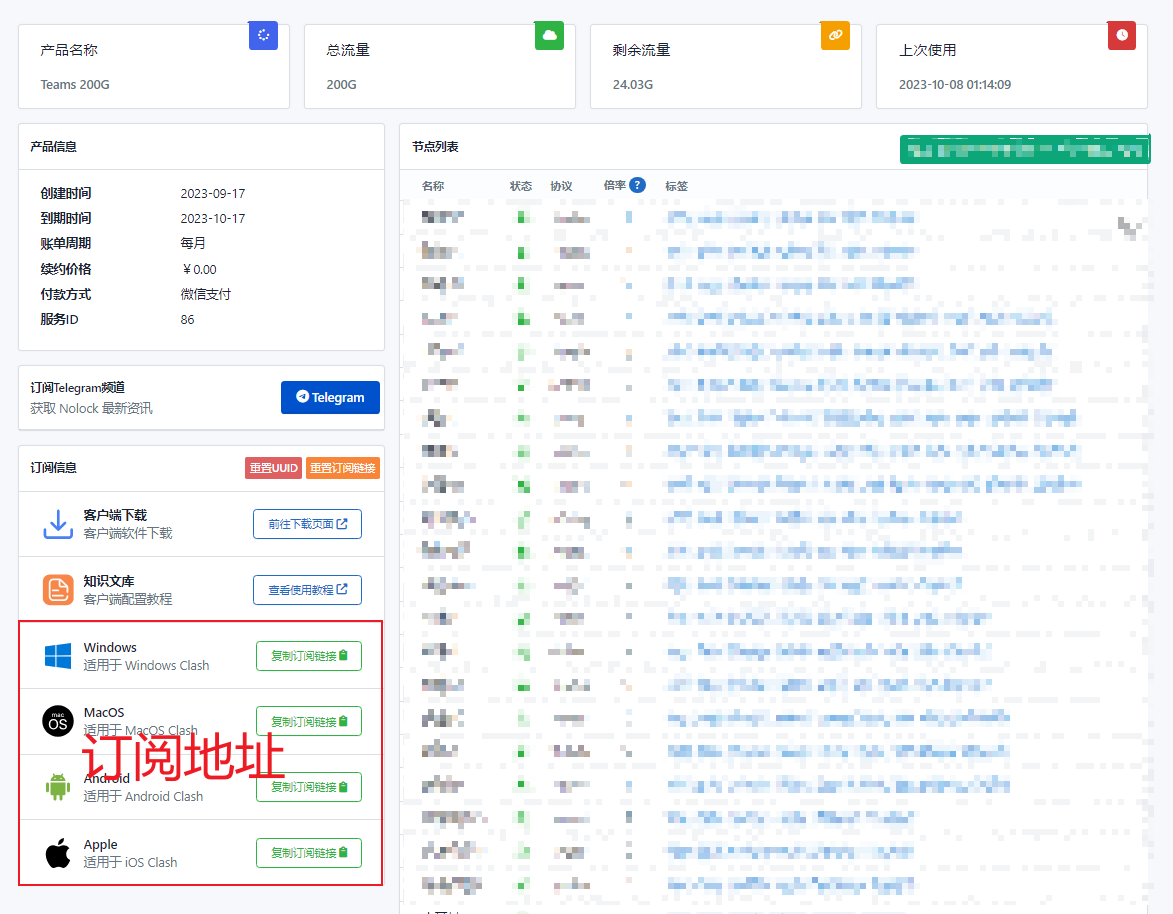Click the orange document icon for 知识文库
Viewport: 1173px width, 914px height.
(x=58, y=590)
